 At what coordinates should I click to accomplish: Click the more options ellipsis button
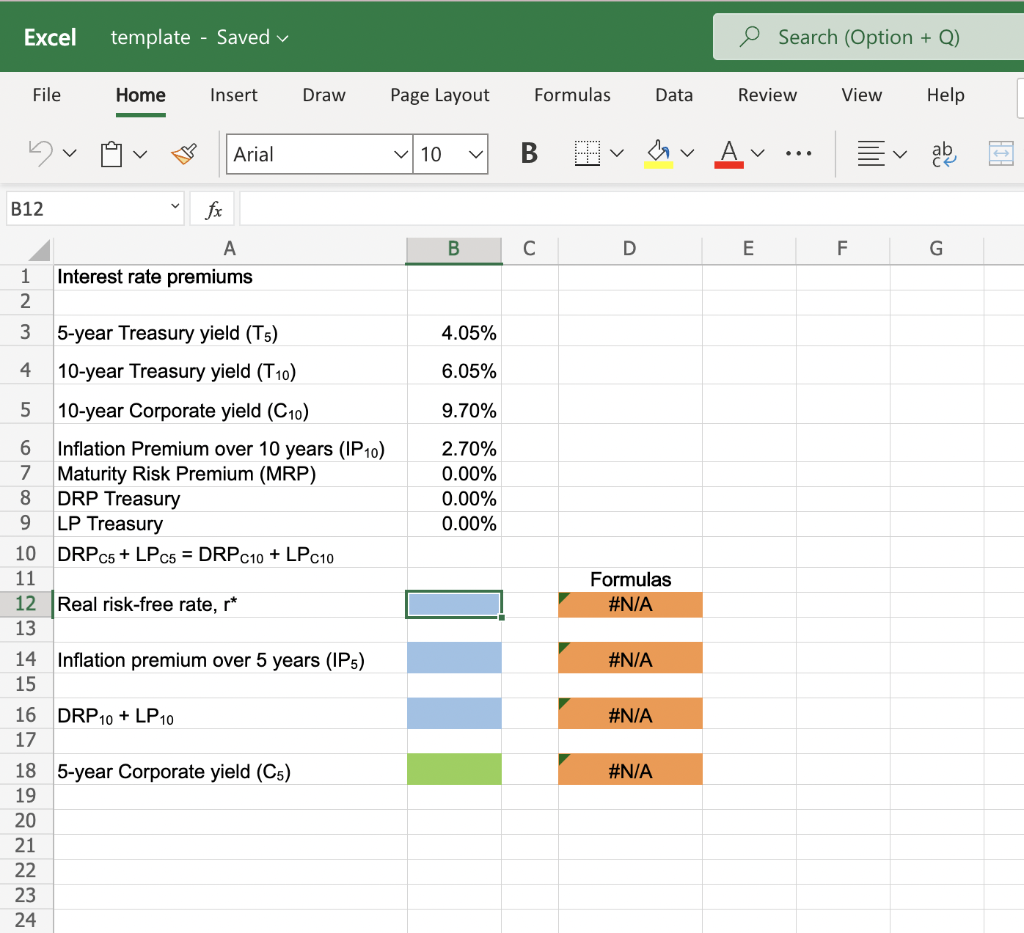(797, 154)
